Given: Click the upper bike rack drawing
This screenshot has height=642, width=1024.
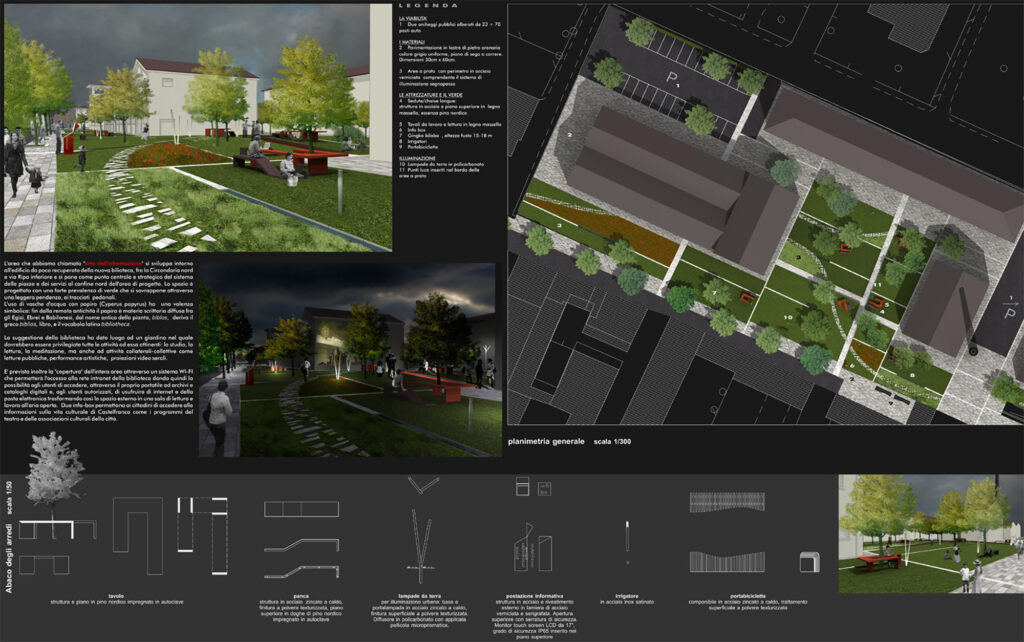Looking at the screenshot, I should (727, 502).
